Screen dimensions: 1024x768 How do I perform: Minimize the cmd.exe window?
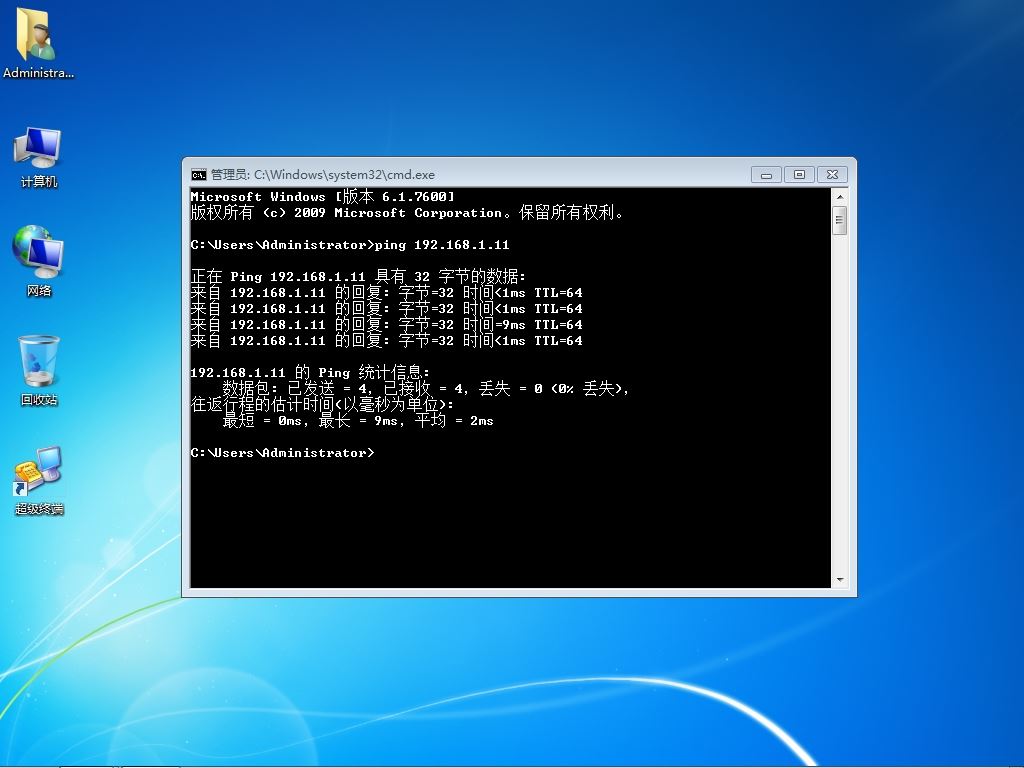[x=766, y=174]
